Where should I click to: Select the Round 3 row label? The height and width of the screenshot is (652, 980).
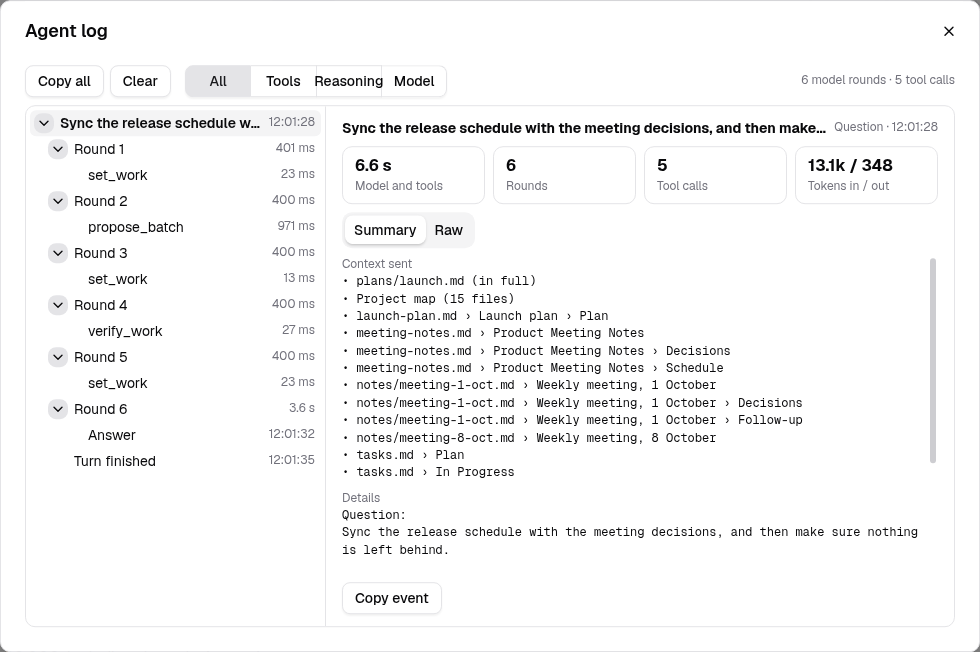tap(100, 253)
